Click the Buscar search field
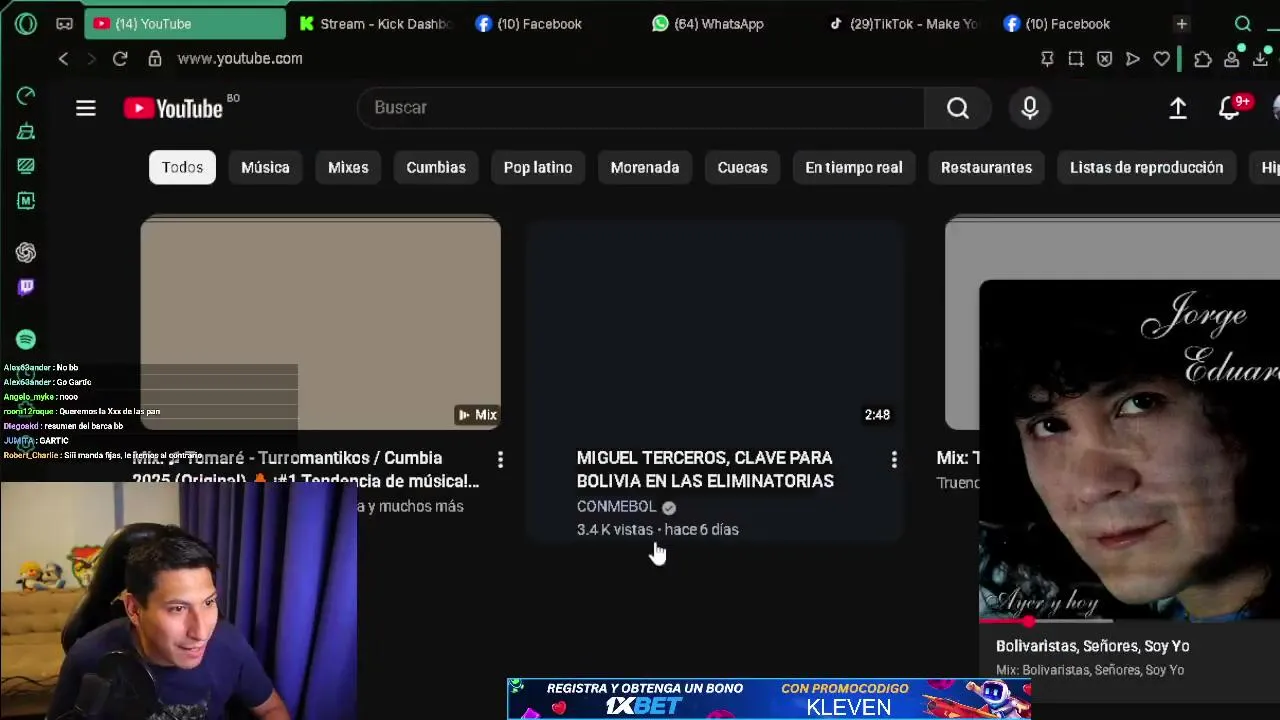The width and height of the screenshot is (1280, 720). tap(641, 108)
